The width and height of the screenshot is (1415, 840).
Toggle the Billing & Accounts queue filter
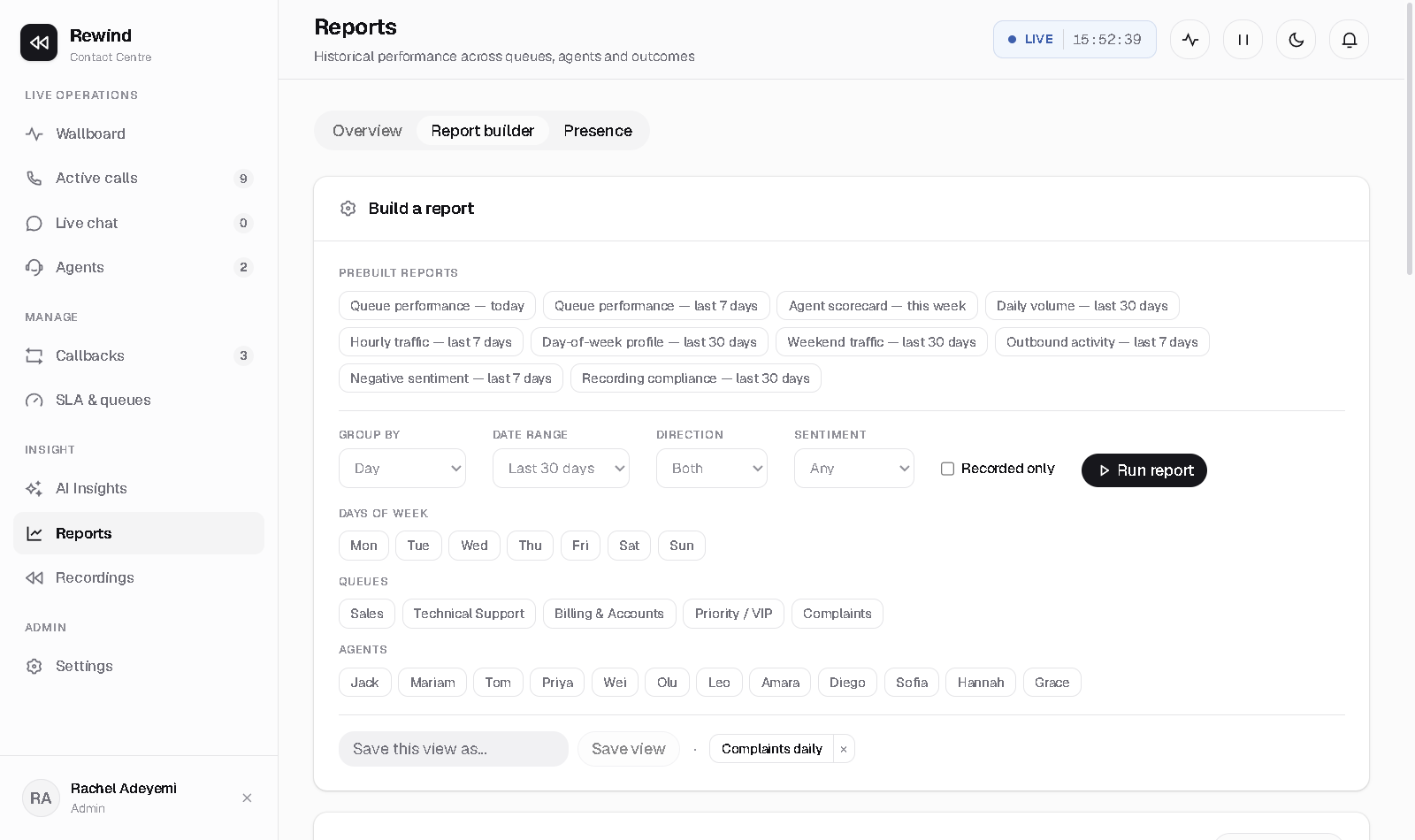609,614
